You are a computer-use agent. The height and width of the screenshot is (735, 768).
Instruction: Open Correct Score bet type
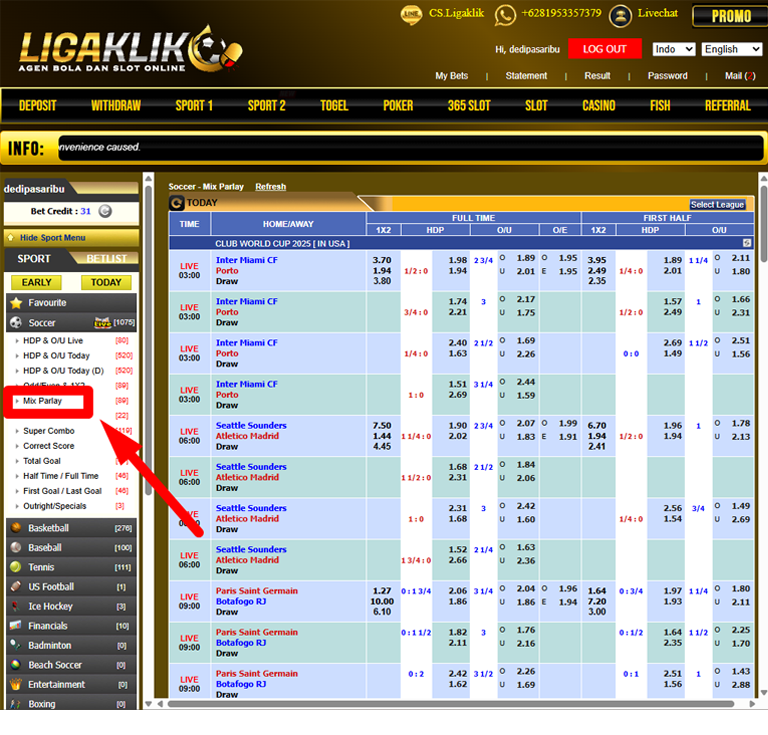pyautogui.click(x=48, y=446)
